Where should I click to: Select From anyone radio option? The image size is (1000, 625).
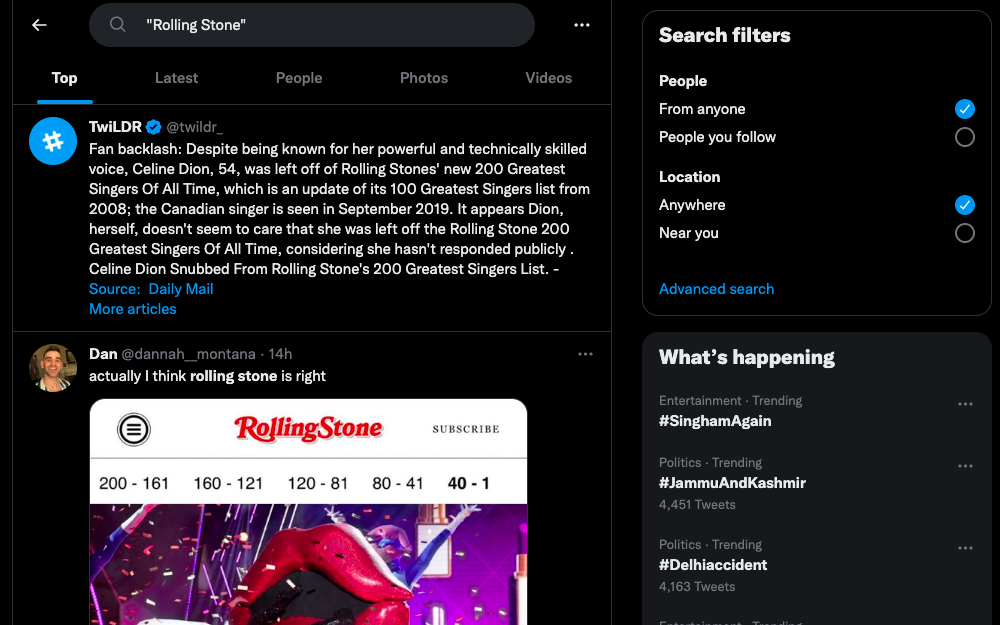(964, 109)
